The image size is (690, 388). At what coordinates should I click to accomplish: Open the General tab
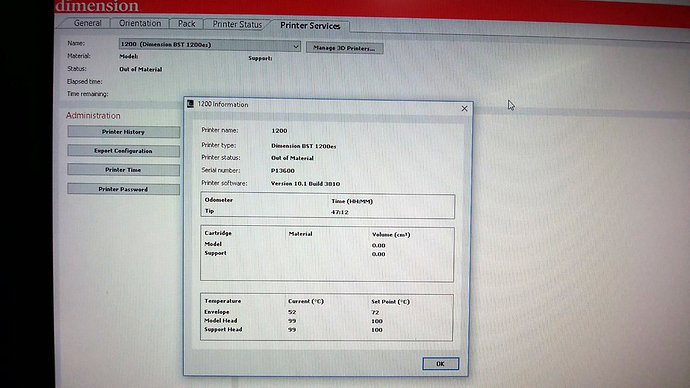(87, 23)
